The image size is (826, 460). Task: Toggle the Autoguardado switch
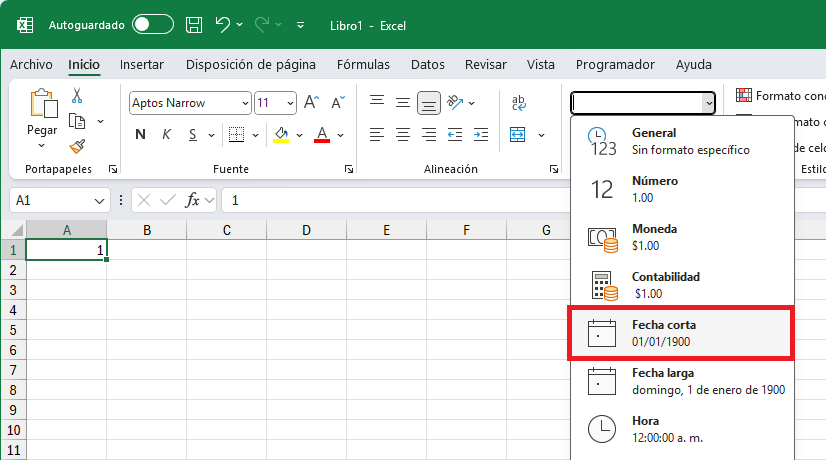(x=153, y=25)
